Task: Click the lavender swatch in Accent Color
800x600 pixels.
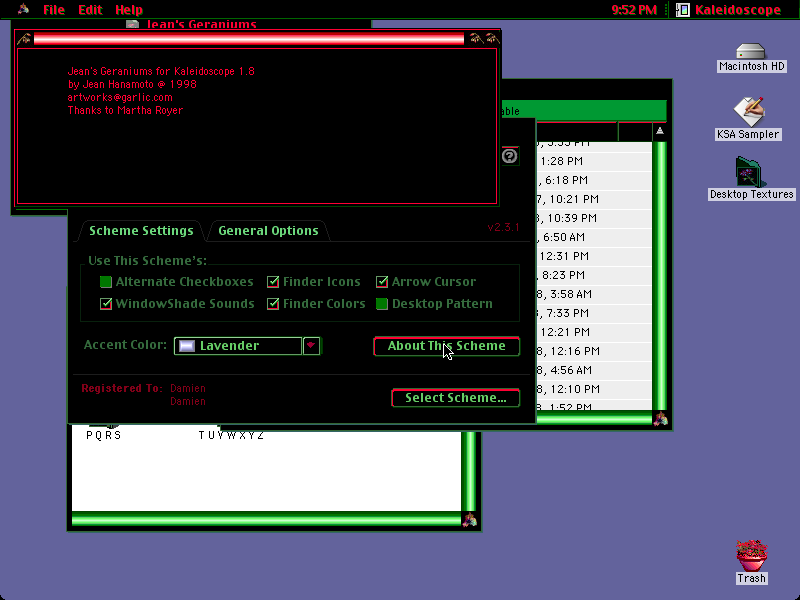Action: click(187, 346)
